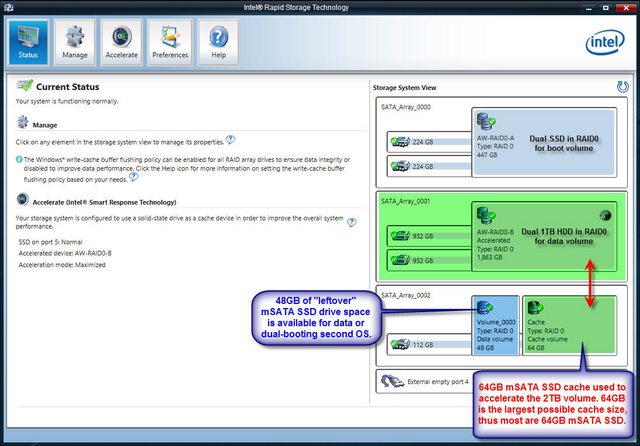This screenshot has height=446, width=640.
Task: Click the 'External empty port 4' label
Action: tap(438, 382)
